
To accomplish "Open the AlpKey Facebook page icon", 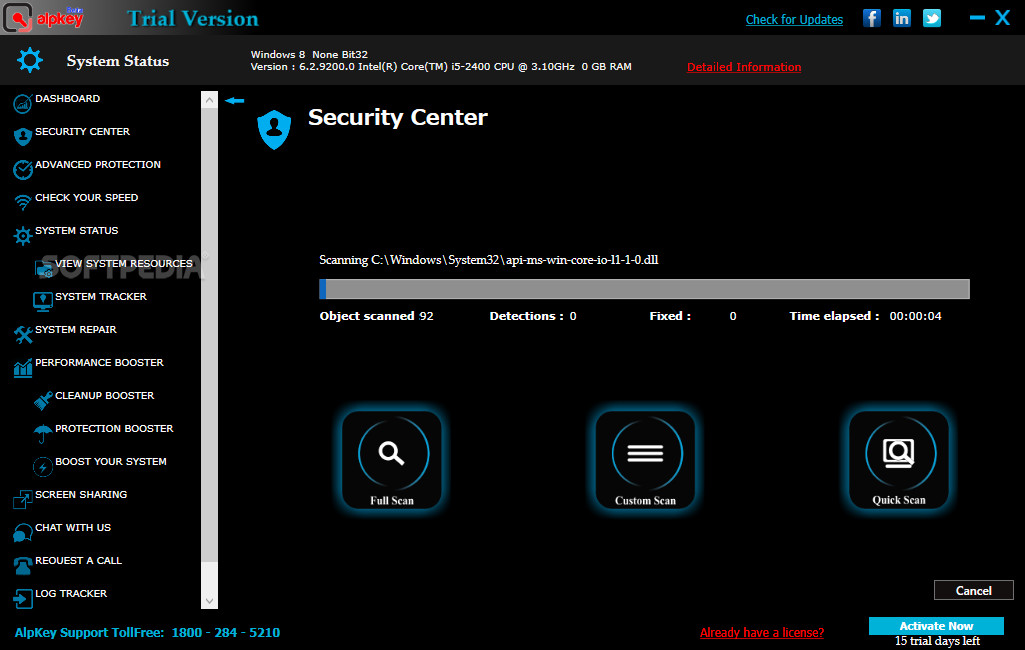I will pyautogui.click(x=871, y=18).
